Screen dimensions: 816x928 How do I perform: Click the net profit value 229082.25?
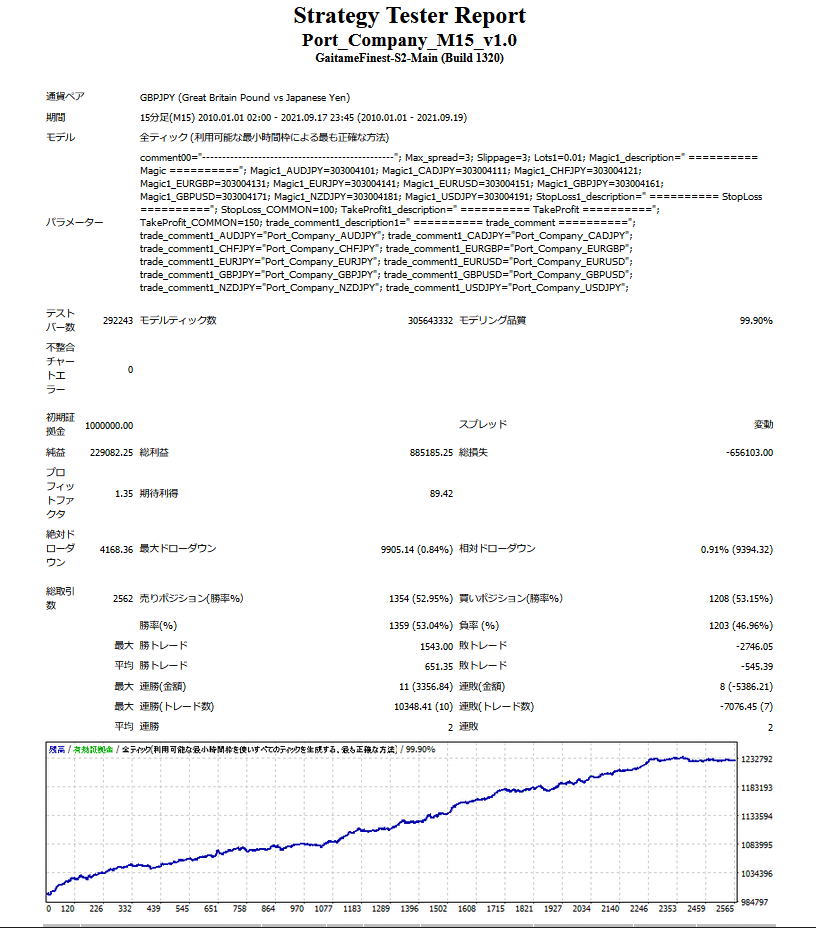[x=111, y=452]
